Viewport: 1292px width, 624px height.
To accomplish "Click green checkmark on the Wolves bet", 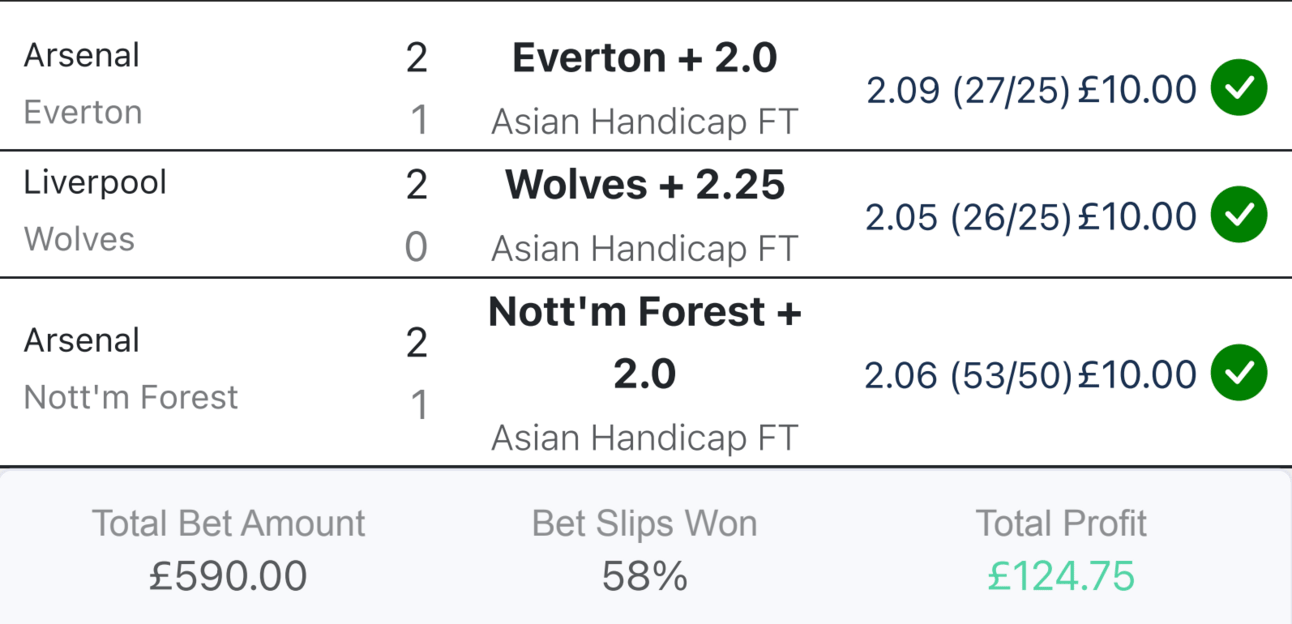I will tap(1239, 215).
